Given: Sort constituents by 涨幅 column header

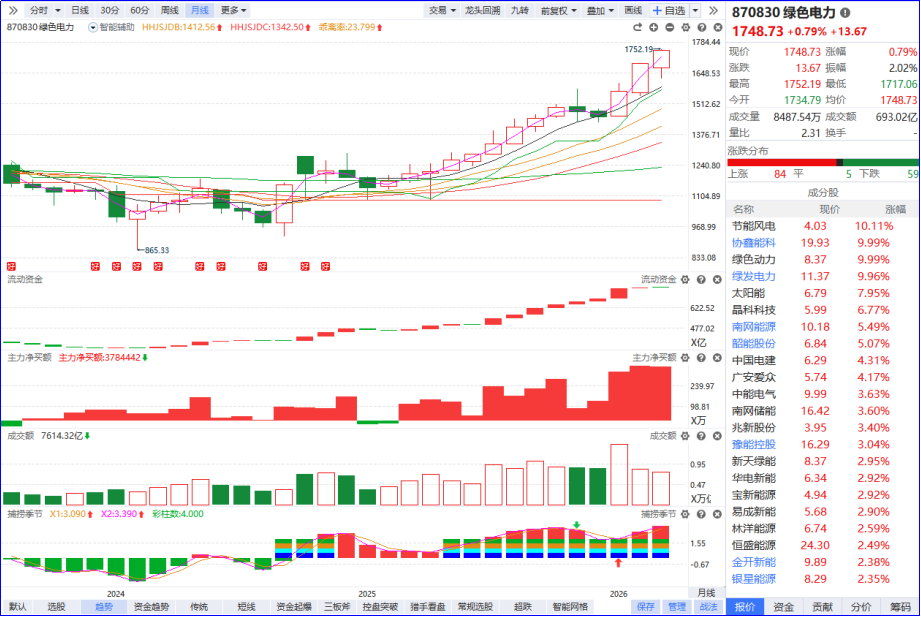Looking at the screenshot, I should [896, 209].
